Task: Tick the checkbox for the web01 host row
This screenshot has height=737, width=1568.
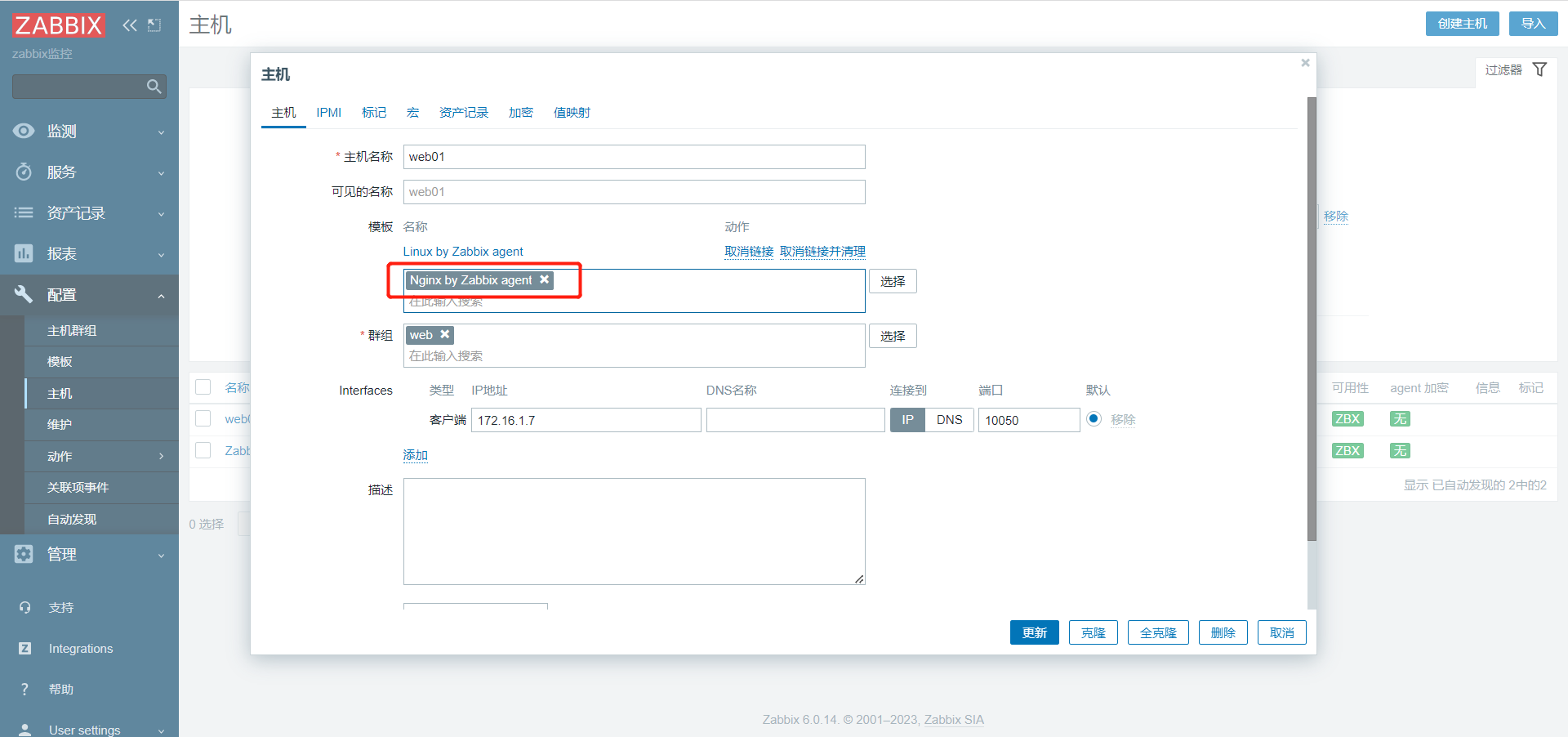Action: pos(203,418)
